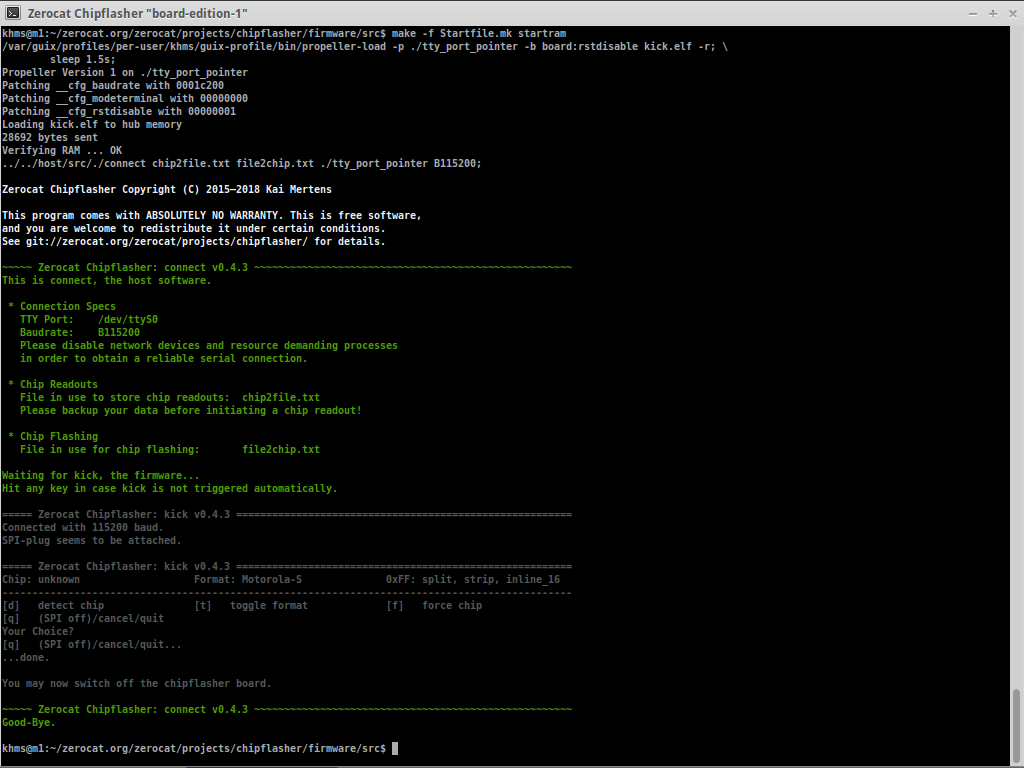Click the first green 'connect v0.4.3' header line
This screenshot has width=1024, height=768.
287,267
